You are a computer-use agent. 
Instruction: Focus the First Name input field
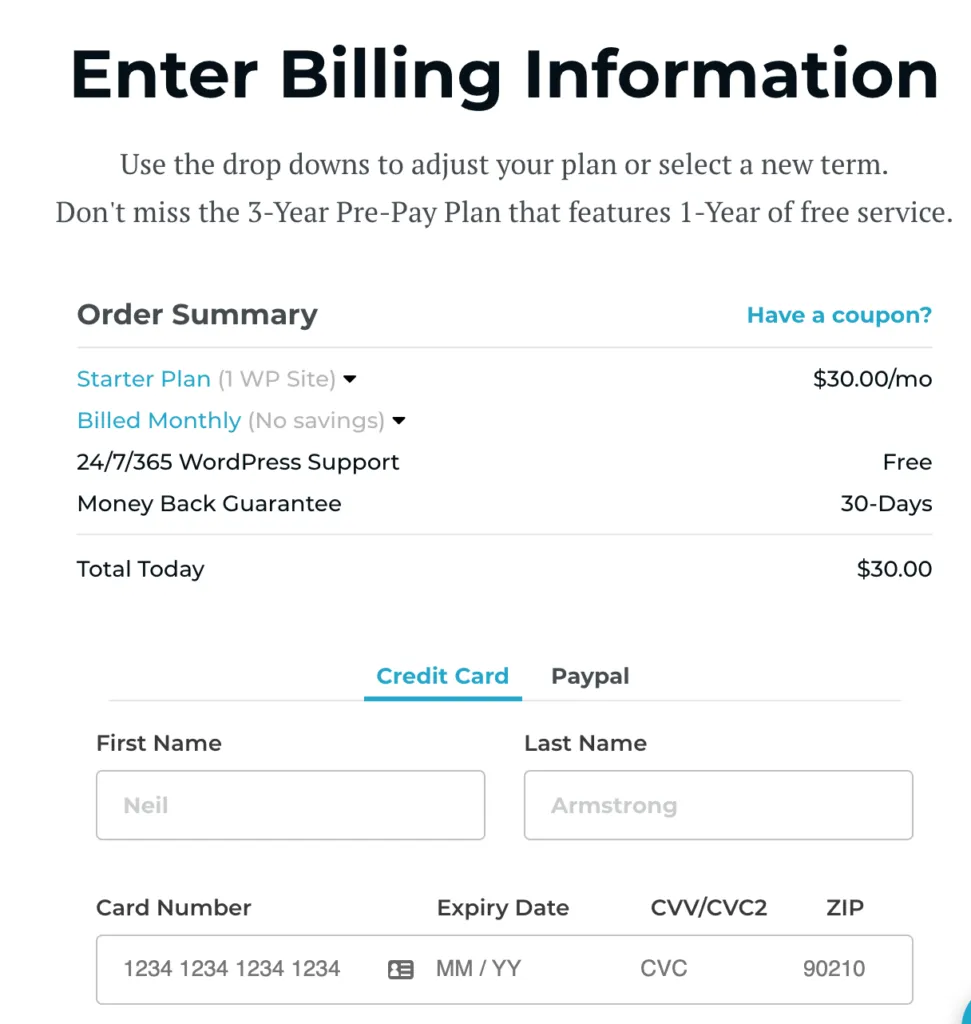(x=290, y=805)
